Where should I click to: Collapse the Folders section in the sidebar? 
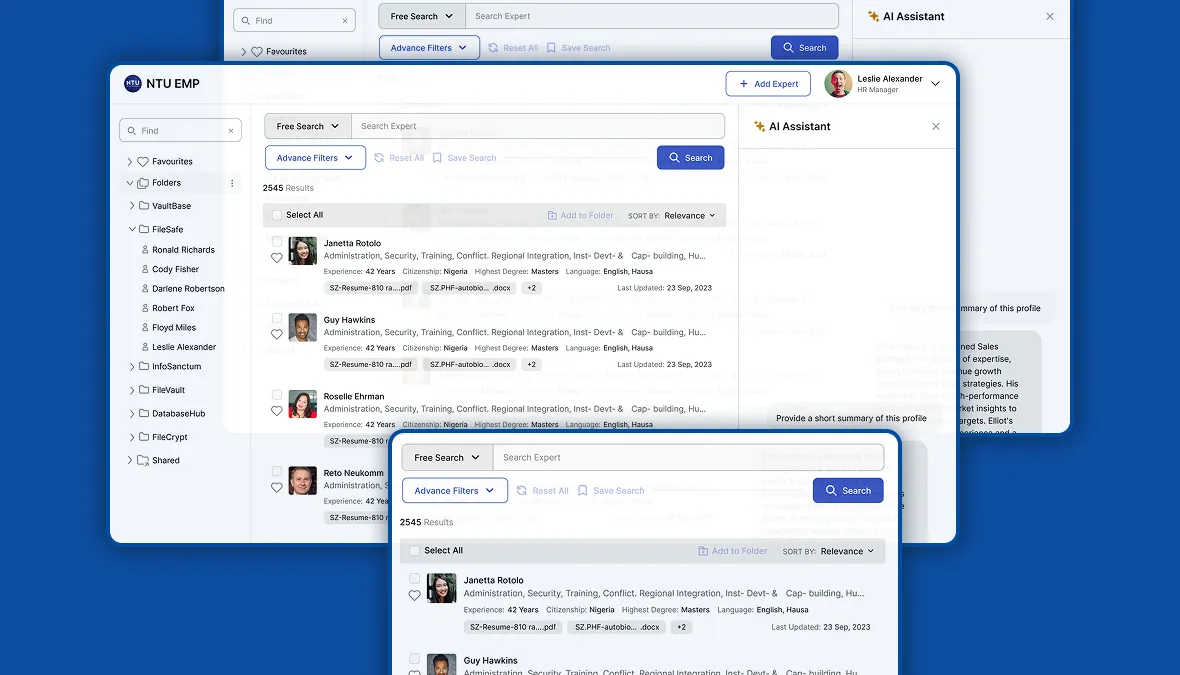pos(129,183)
